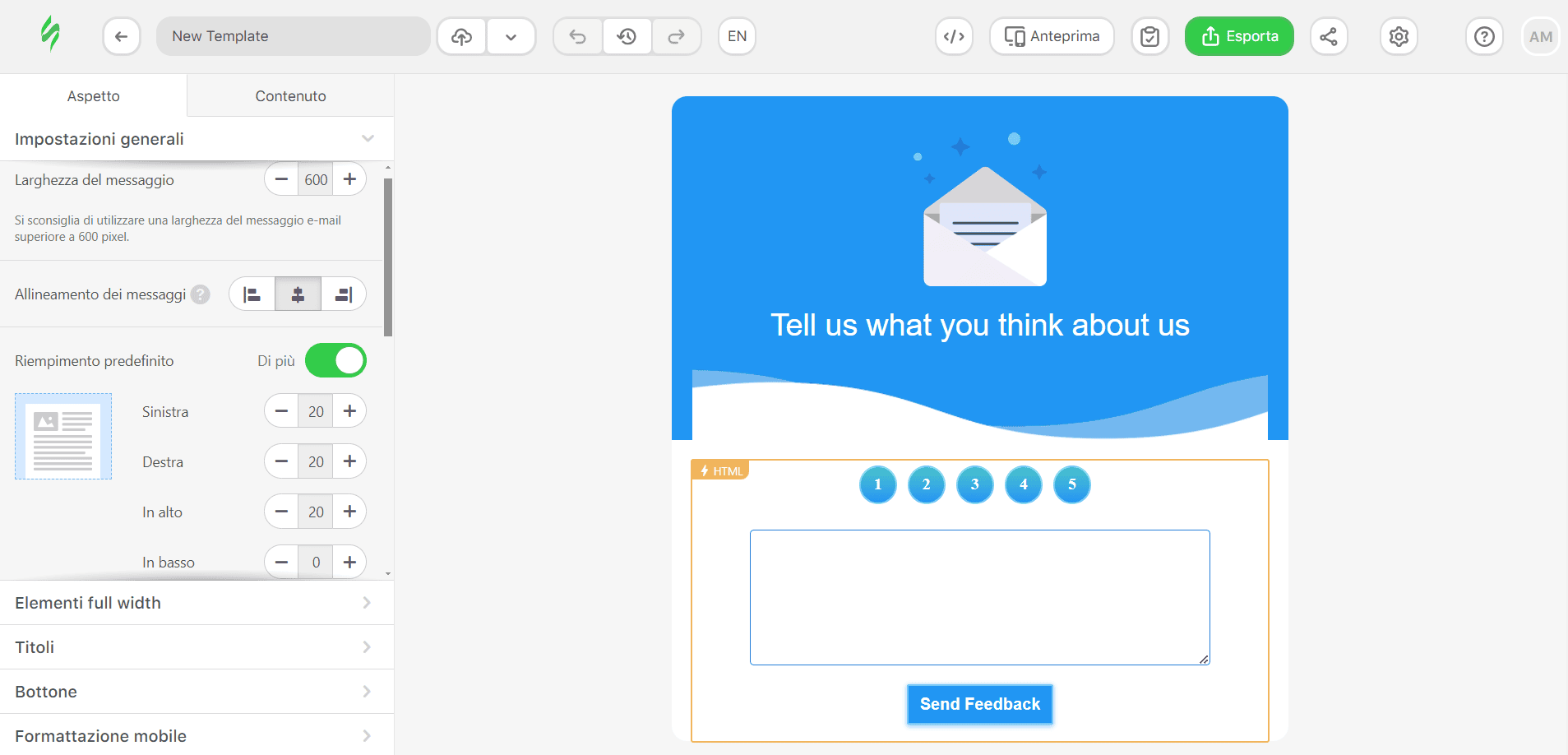Click the back arrow button
The image size is (1568, 755).
pyautogui.click(x=122, y=36)
